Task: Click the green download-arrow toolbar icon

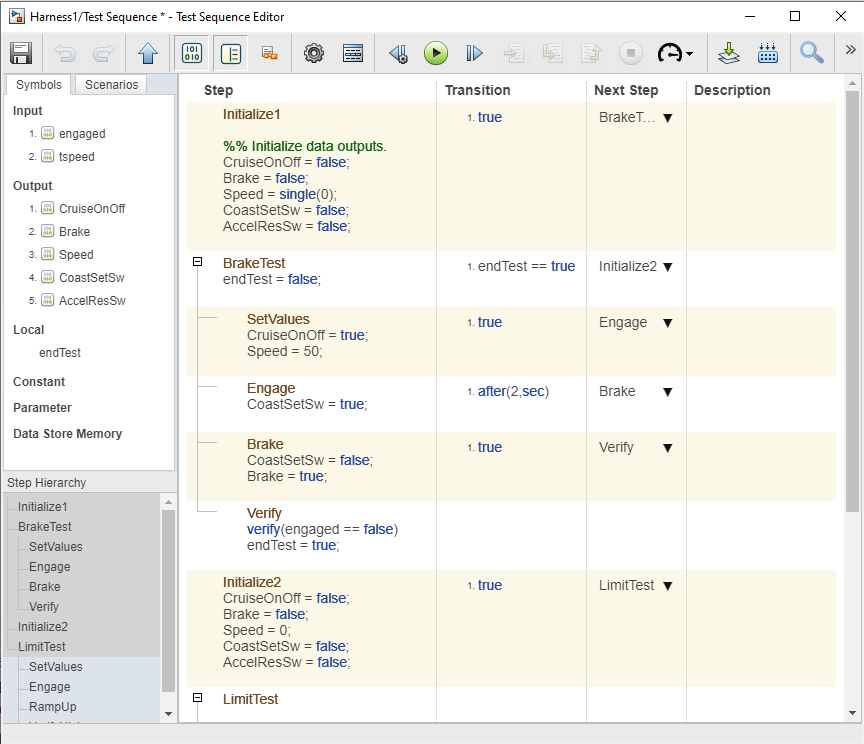Action: [729, 53]
